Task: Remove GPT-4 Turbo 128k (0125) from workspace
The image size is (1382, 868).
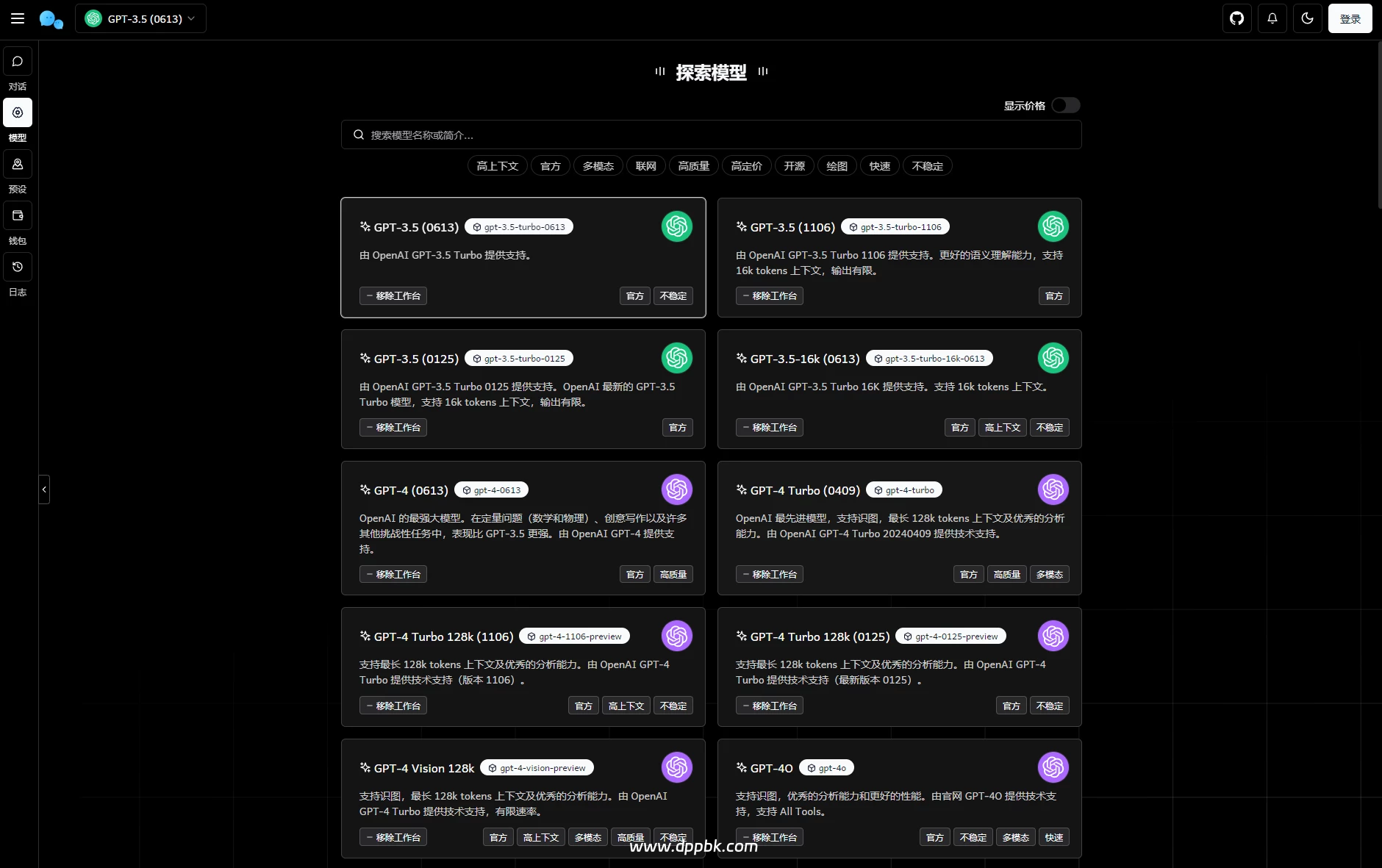Action: [x=770, y=706]
